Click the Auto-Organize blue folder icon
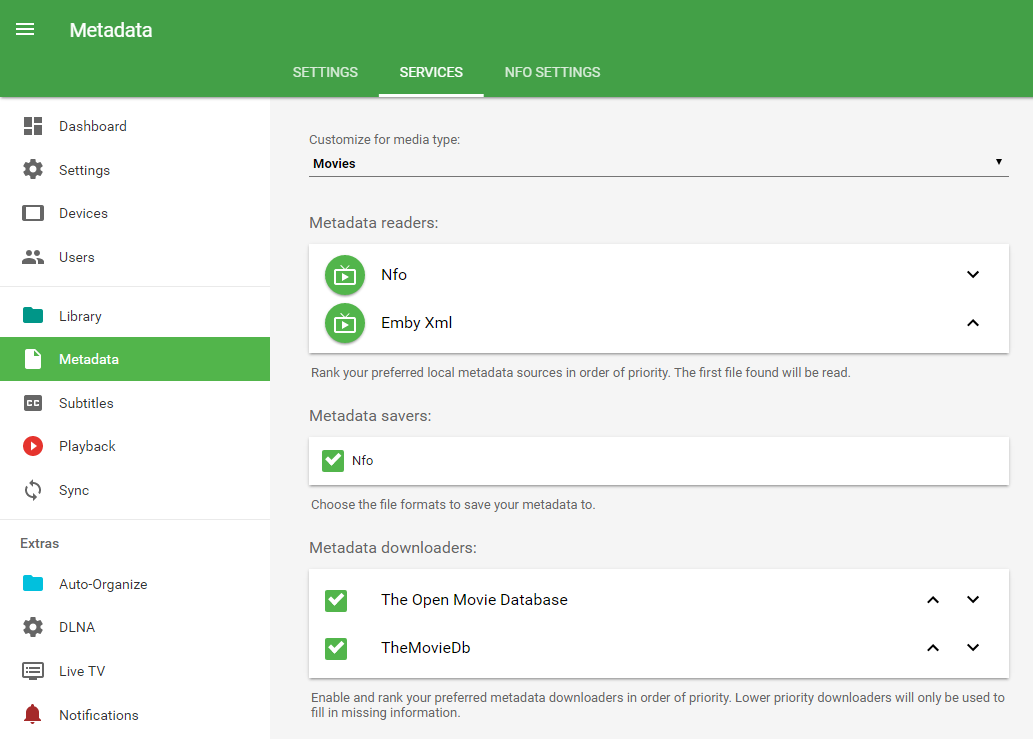 pos(33,584)
